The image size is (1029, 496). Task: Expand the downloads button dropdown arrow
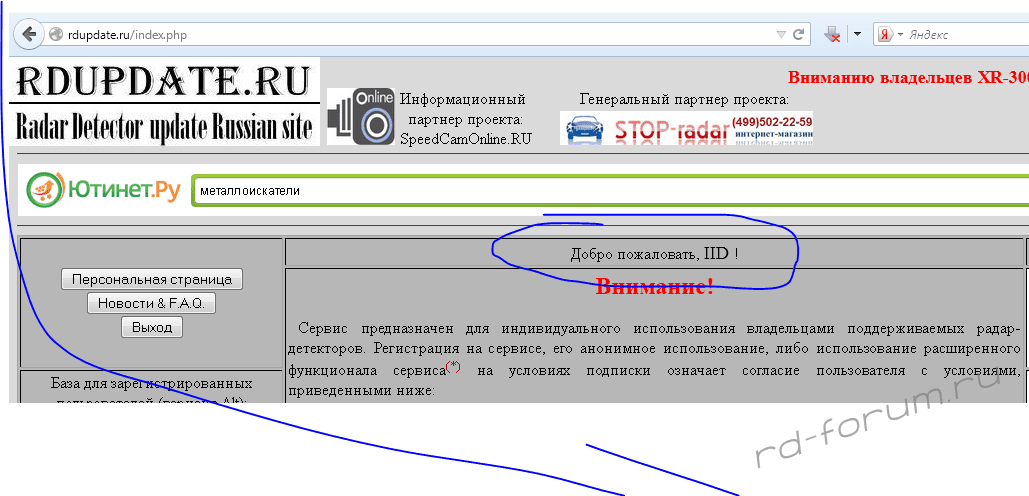pyautogui.click(x=856, y=34)
